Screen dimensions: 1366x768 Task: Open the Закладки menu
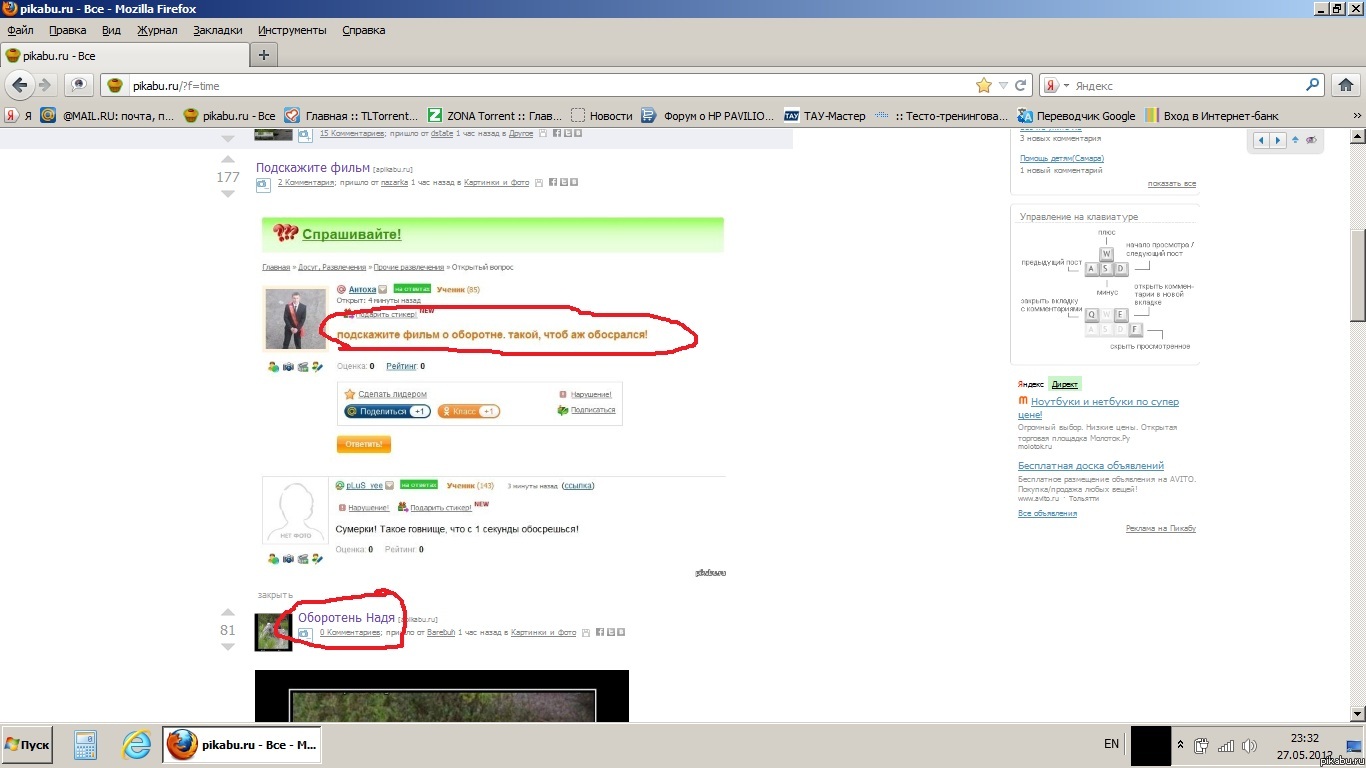point(217,30)
